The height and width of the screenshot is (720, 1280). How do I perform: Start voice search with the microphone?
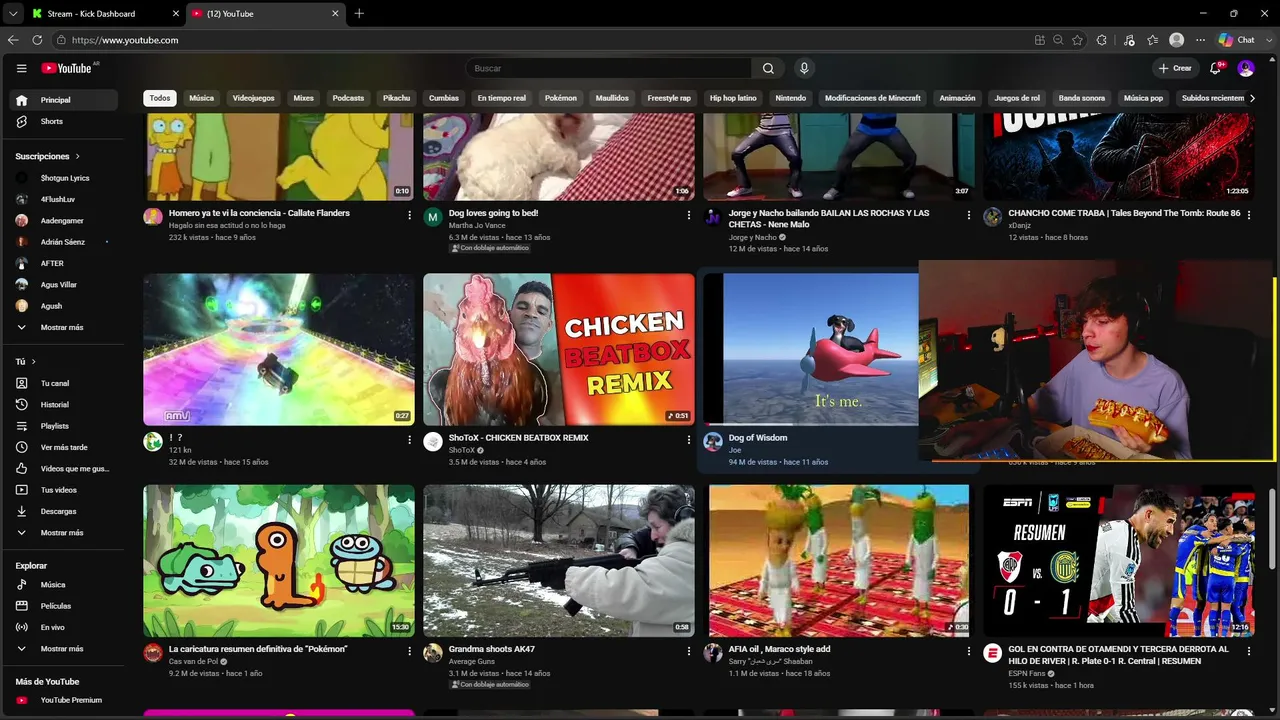coord(804,68)
